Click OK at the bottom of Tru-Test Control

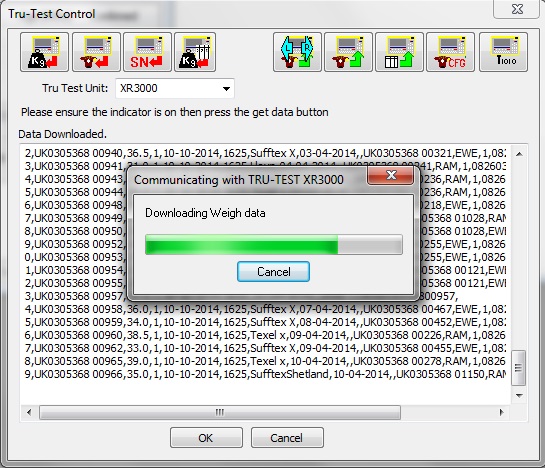click(x=206, y=438)
